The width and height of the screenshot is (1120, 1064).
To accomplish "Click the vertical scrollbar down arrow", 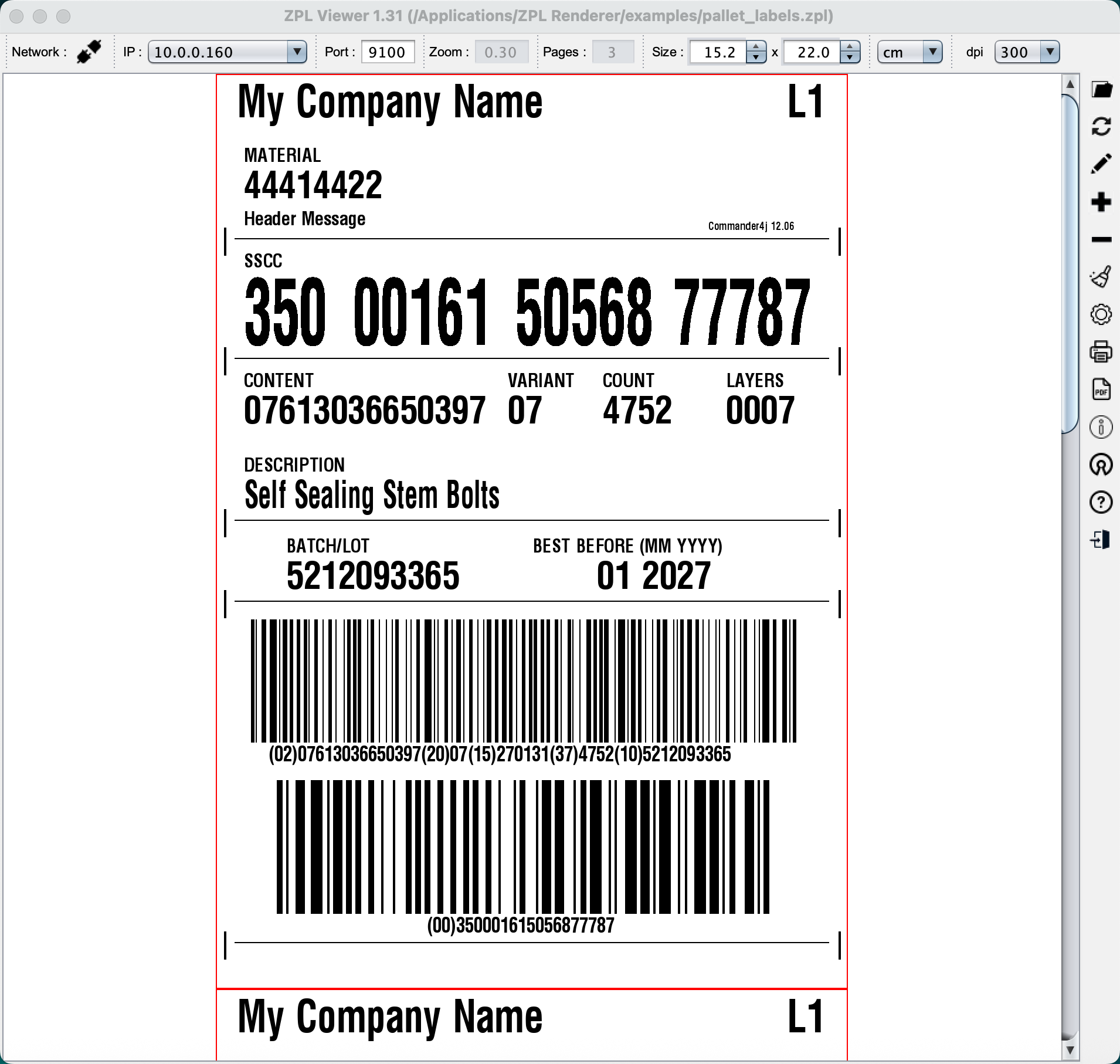I will [1070, 1049].
